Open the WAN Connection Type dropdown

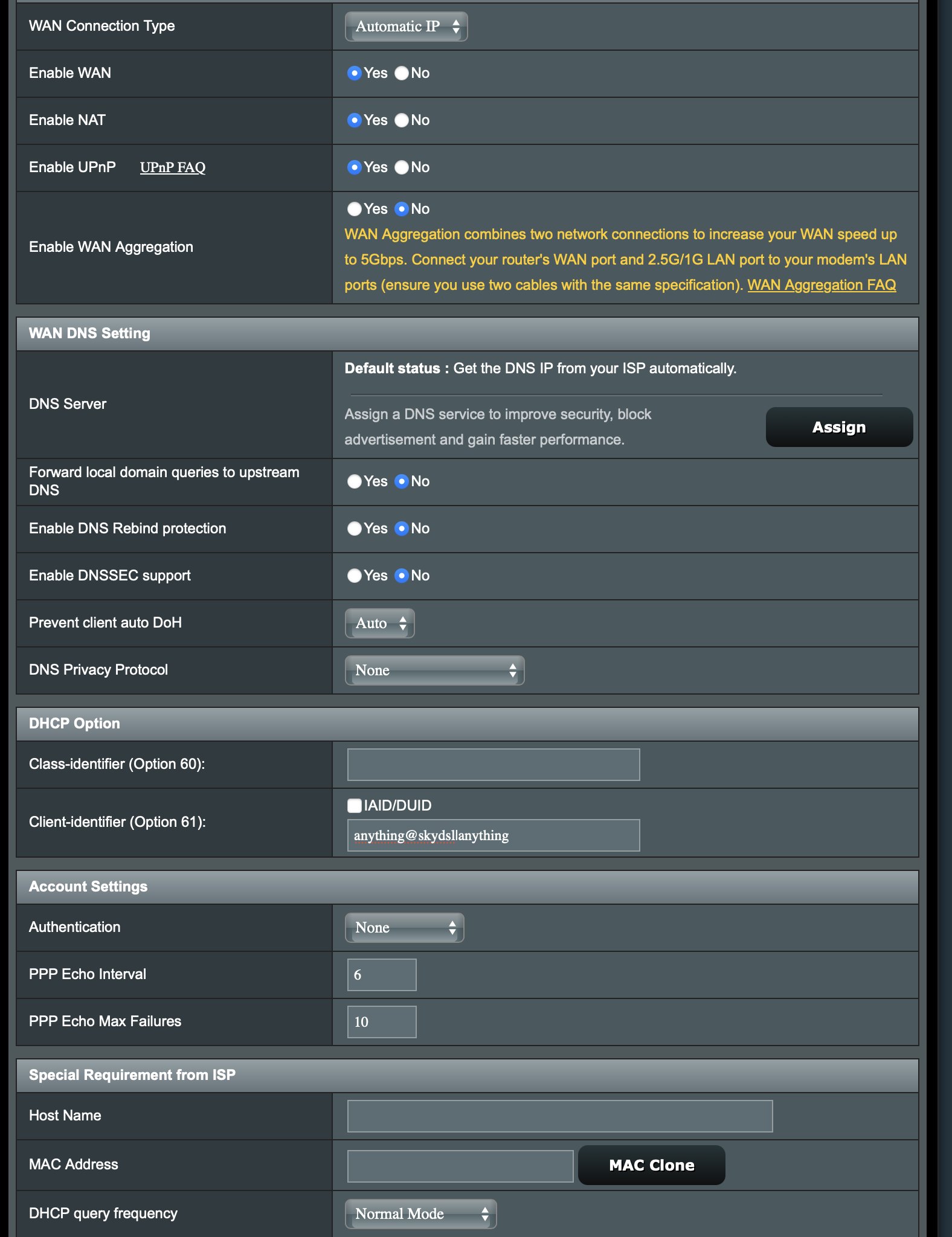pyautogui.click(x=406, y=27)
